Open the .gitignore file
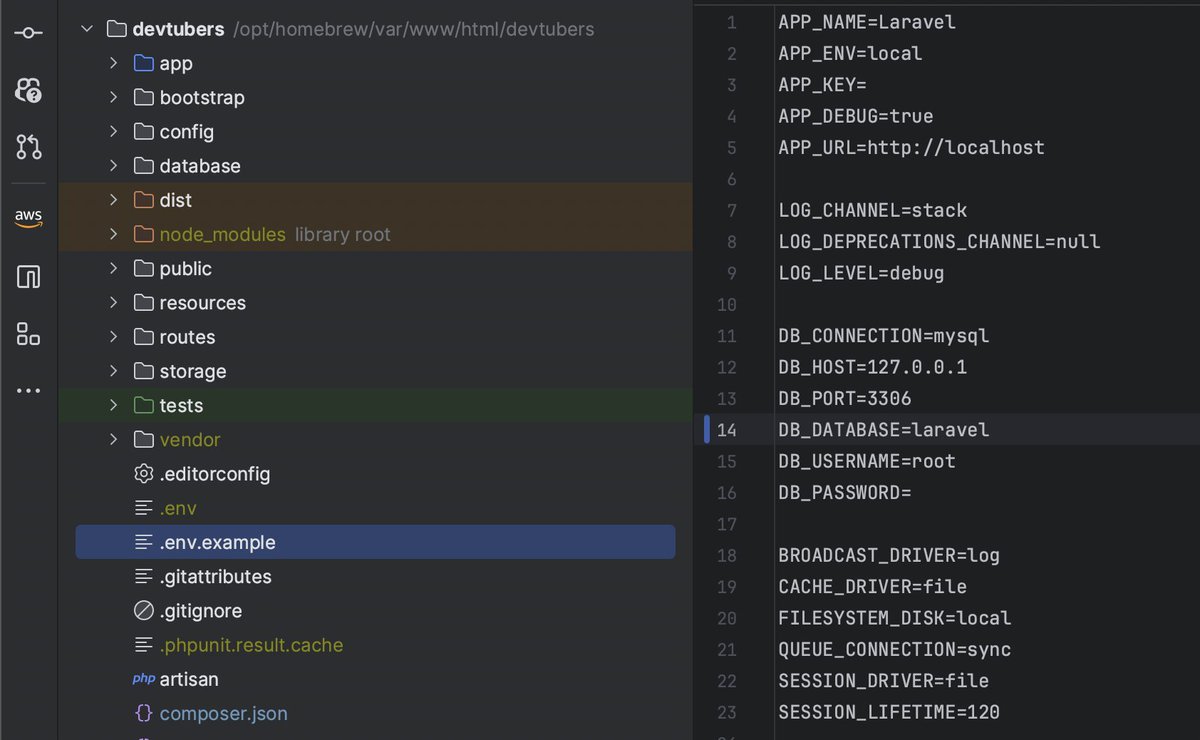The width and height of the screenshot is (1200, 740). (x=201, y=610)
